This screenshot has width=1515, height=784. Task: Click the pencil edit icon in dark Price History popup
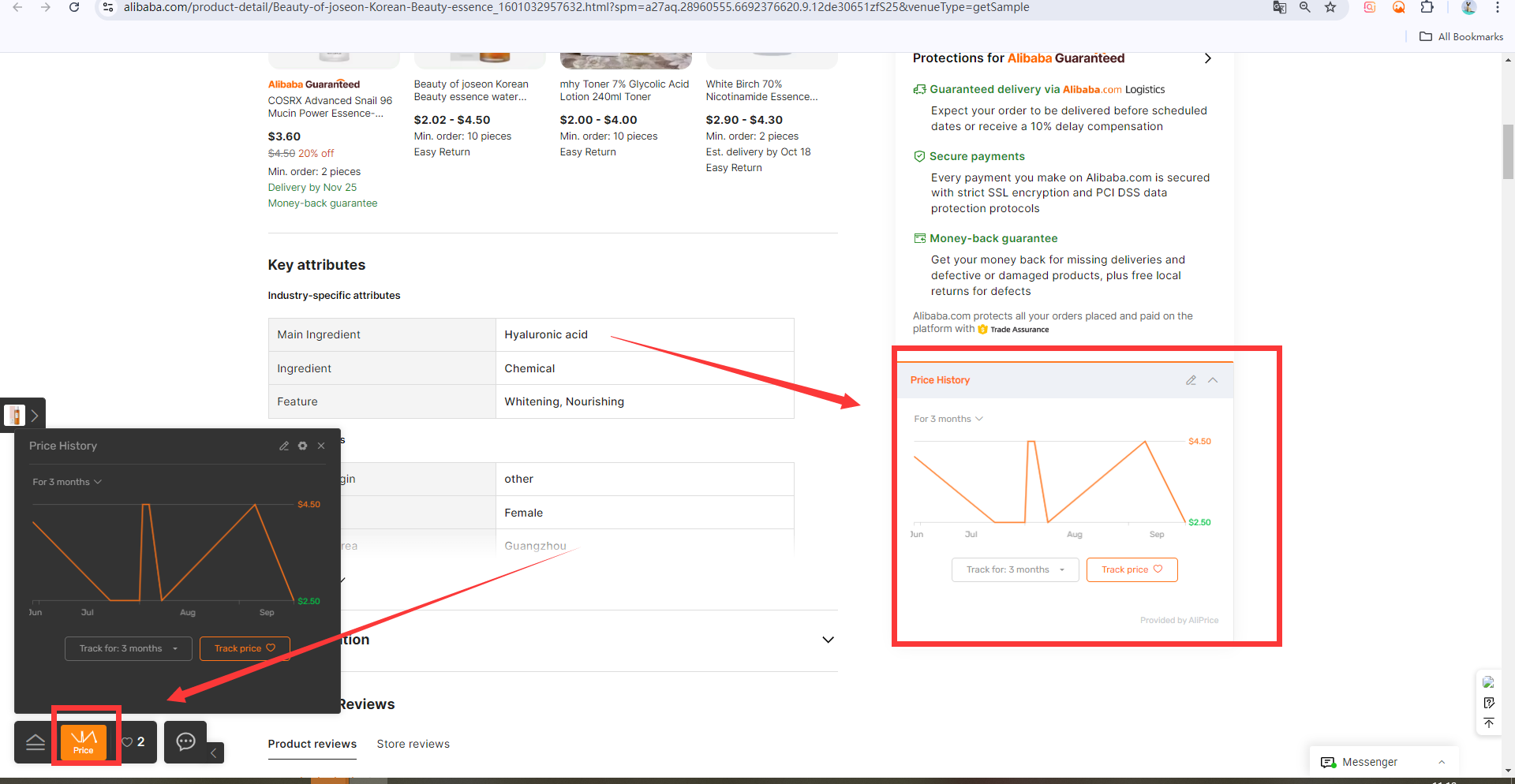click(x=284, y=446)
